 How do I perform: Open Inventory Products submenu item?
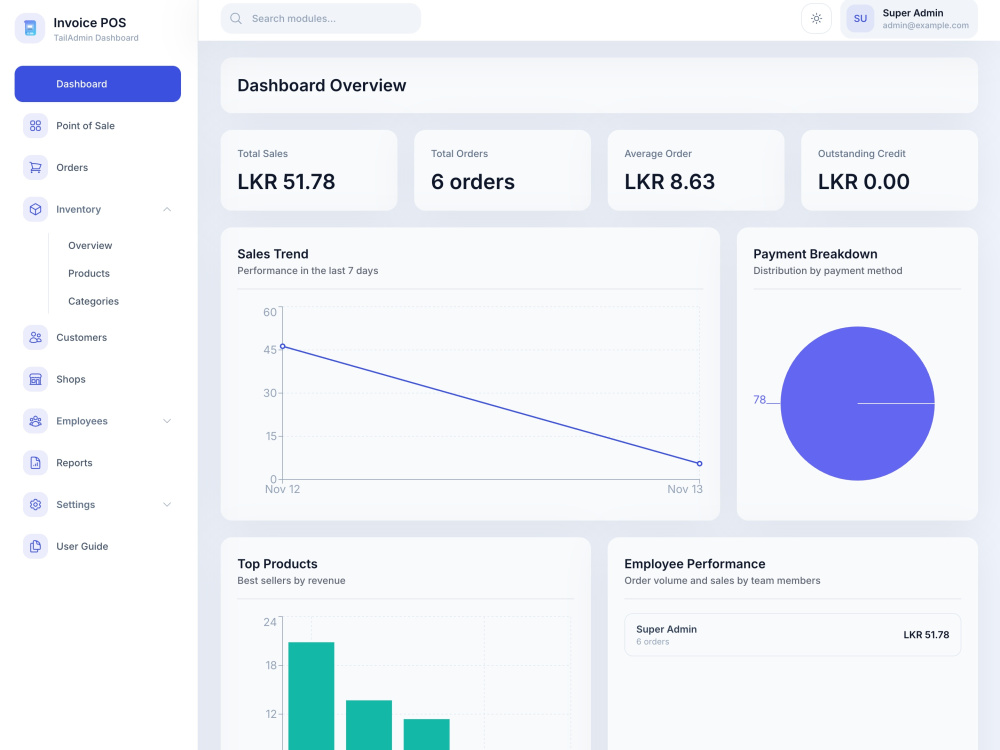point(89,274)
